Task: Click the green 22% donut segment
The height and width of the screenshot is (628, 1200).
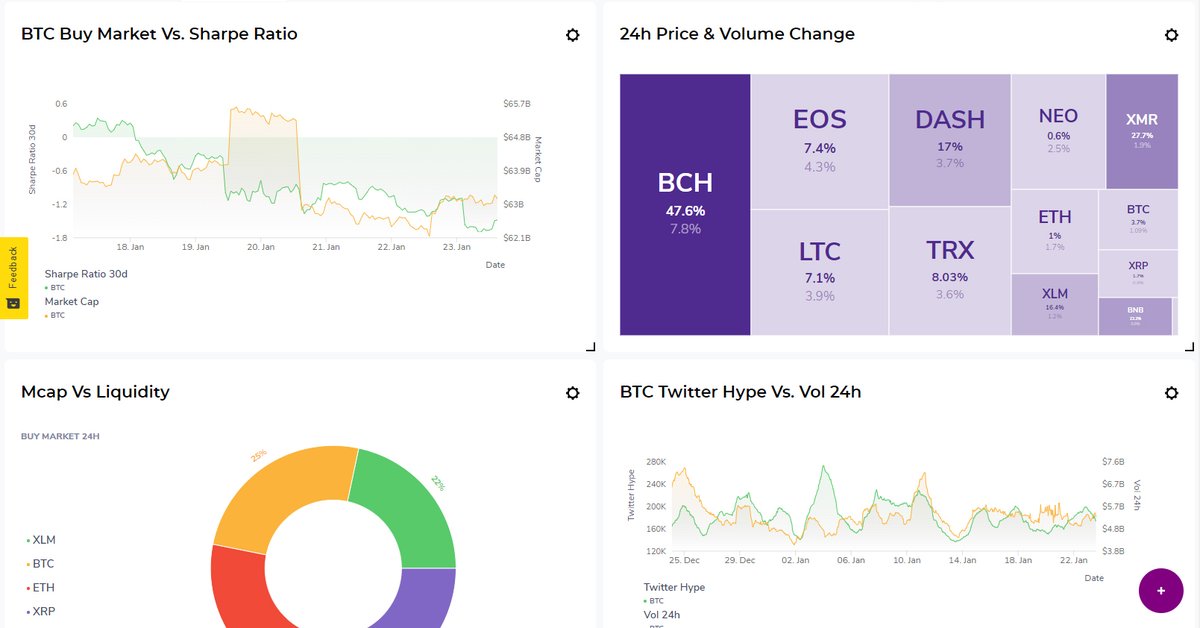Action: tap(408, 502)
